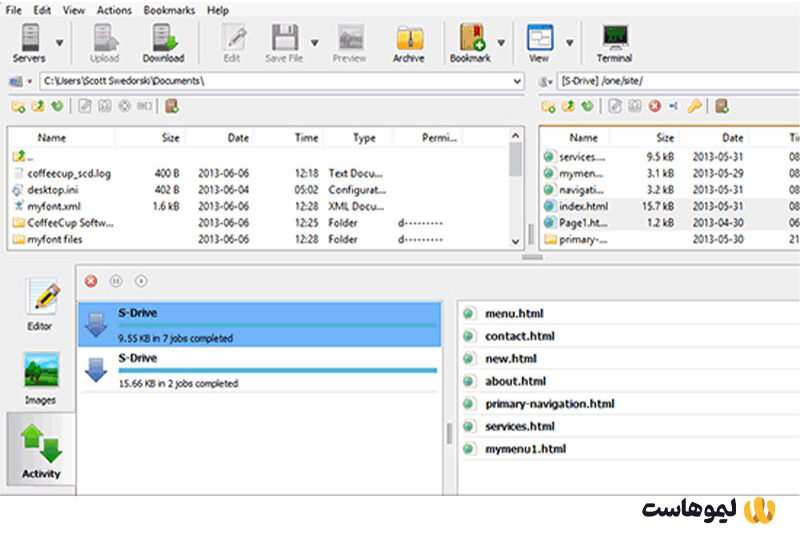The image size is (800, 549).
Task: Click the Upload toolbar button
Action: [105, 43]
